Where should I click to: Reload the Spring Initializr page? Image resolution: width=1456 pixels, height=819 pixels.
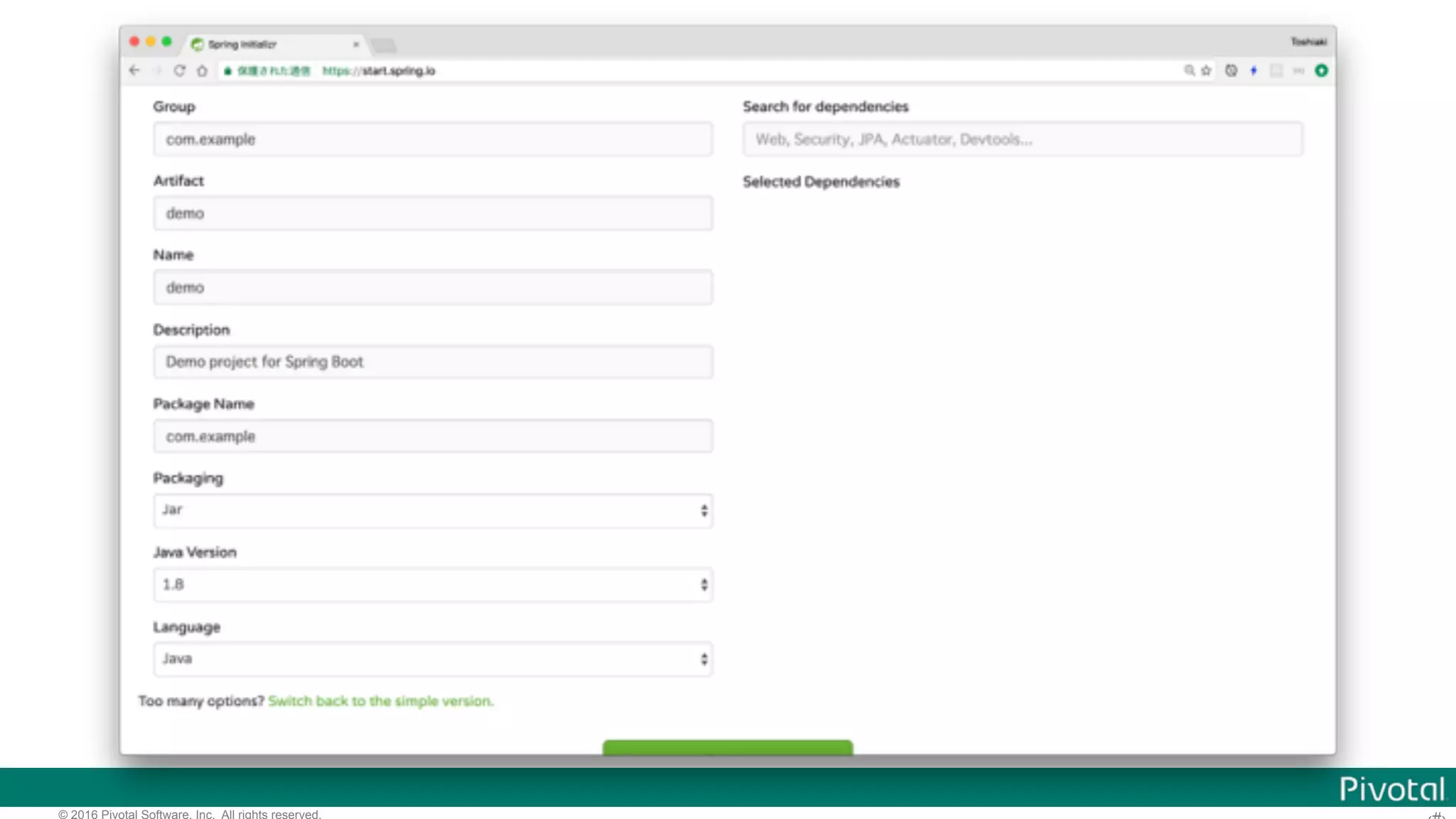click(x=180, y=70)
